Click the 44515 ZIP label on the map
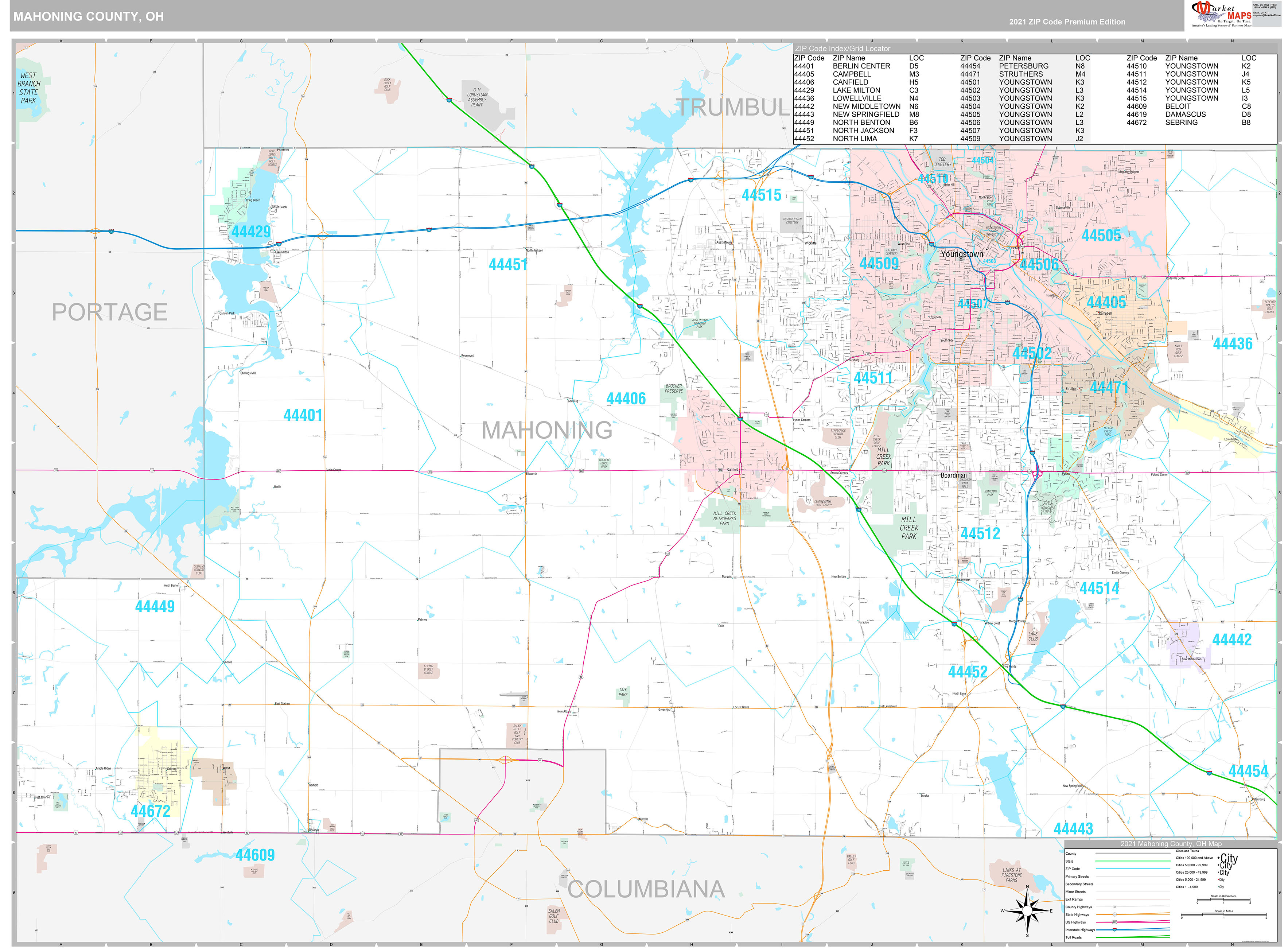 [761, 195]
